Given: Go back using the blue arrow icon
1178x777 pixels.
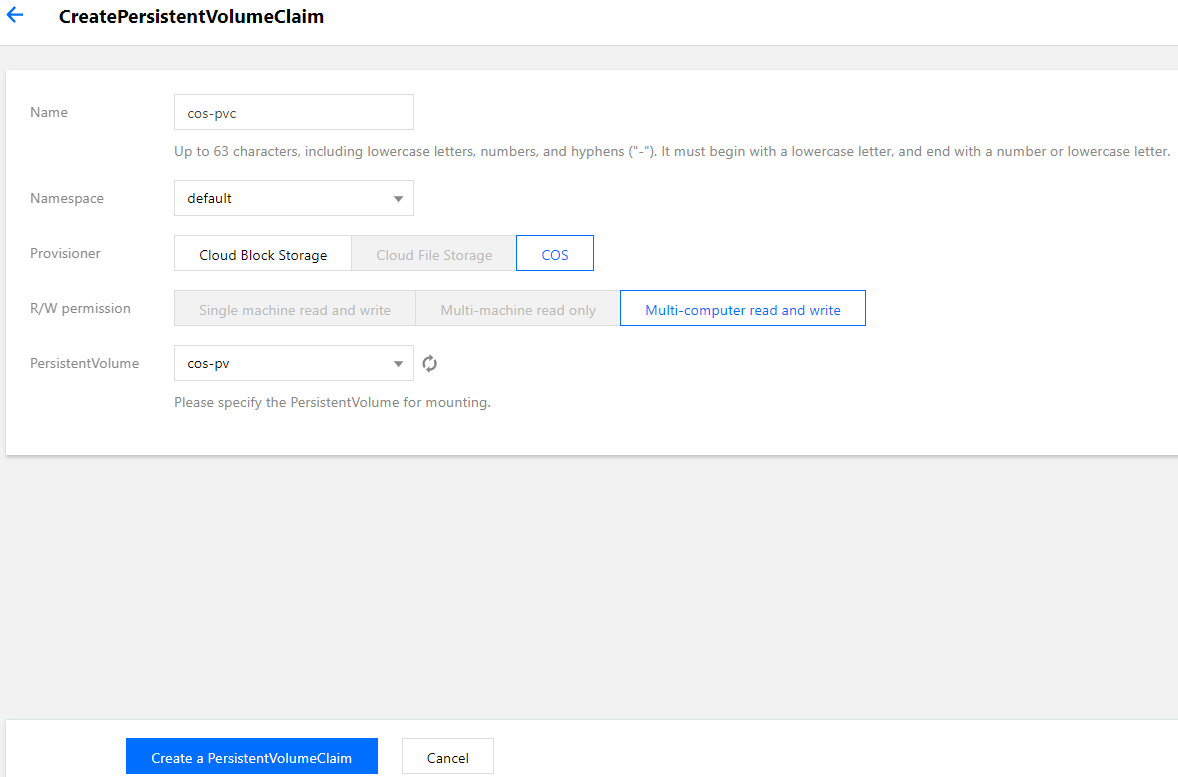Looking at the screenshot, I should 15,15.
